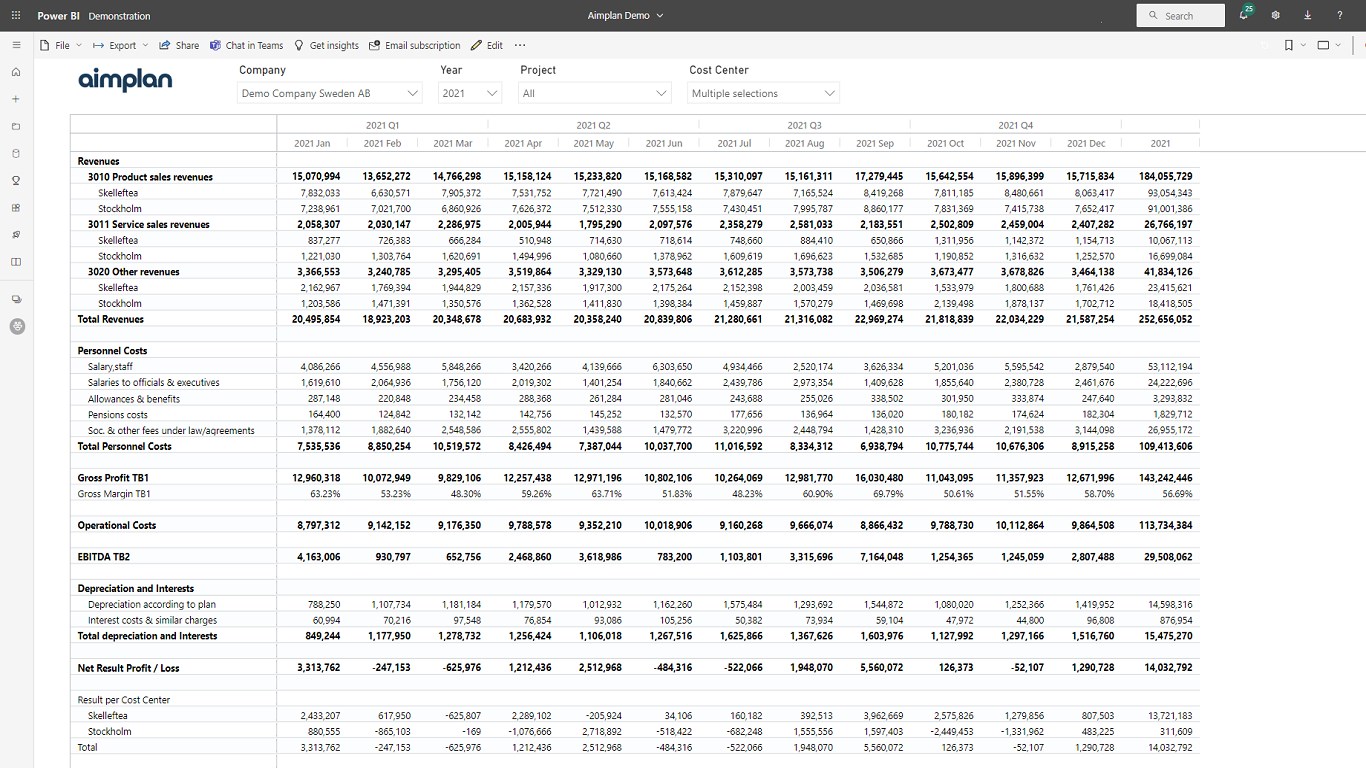This screenshot has width=1366, height=768.
Task: Click Get insights lightbulb
Action: [x=326, y=45]
